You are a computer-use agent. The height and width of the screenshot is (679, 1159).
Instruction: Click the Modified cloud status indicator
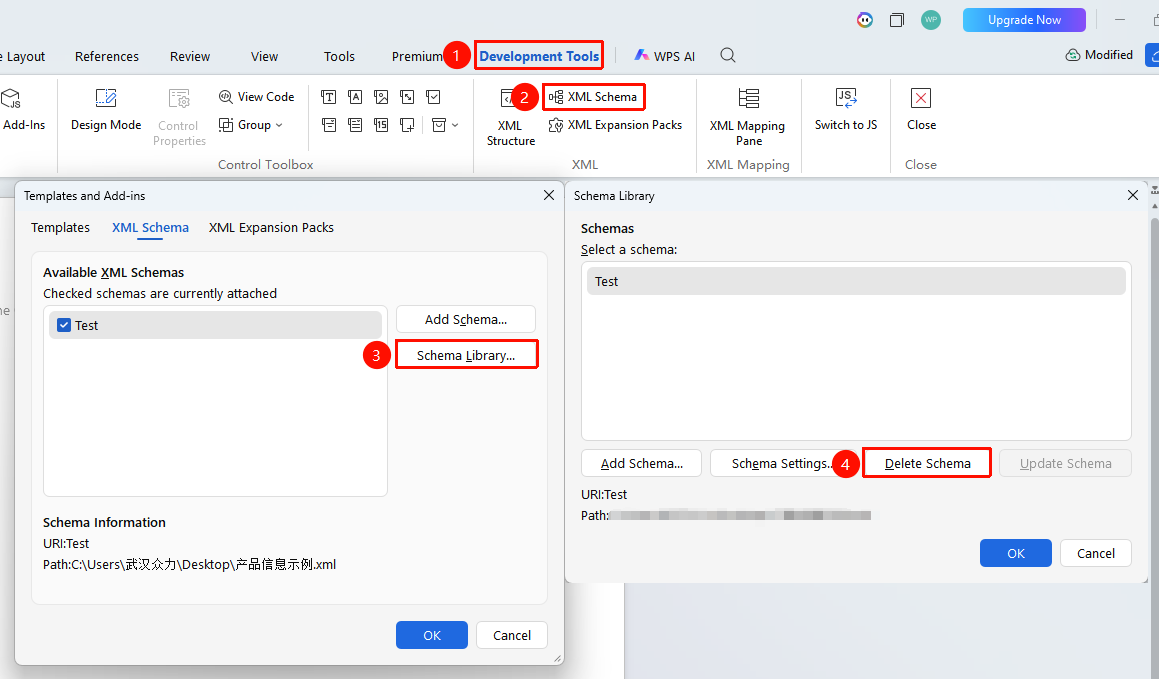click(1099, 55)
